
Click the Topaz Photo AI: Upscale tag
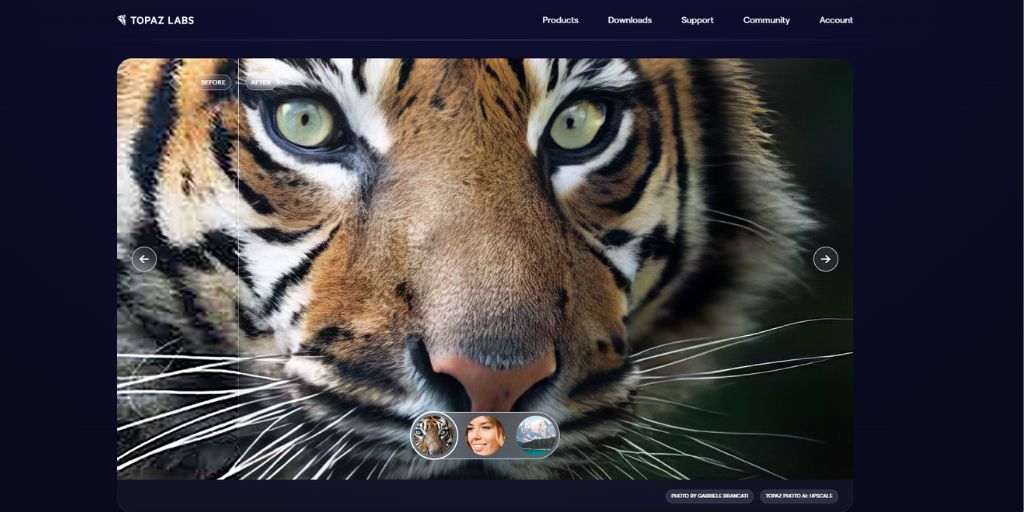799,496
